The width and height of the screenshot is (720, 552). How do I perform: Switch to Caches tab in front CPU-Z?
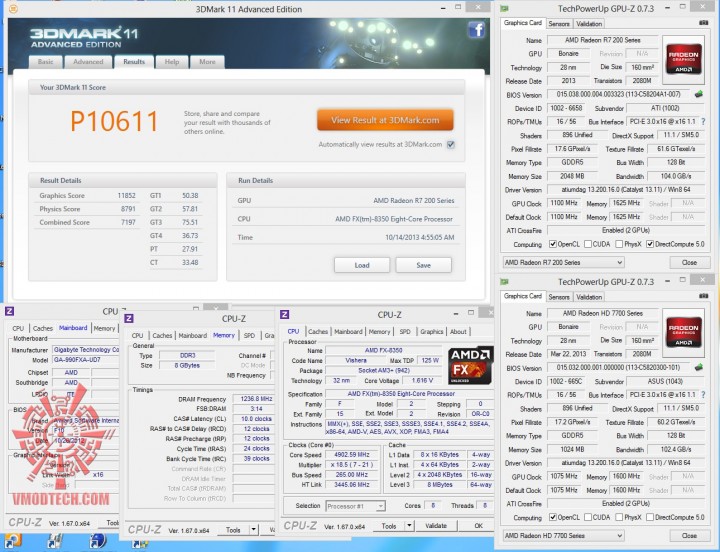pyautogui.click(x=318, y=332)
